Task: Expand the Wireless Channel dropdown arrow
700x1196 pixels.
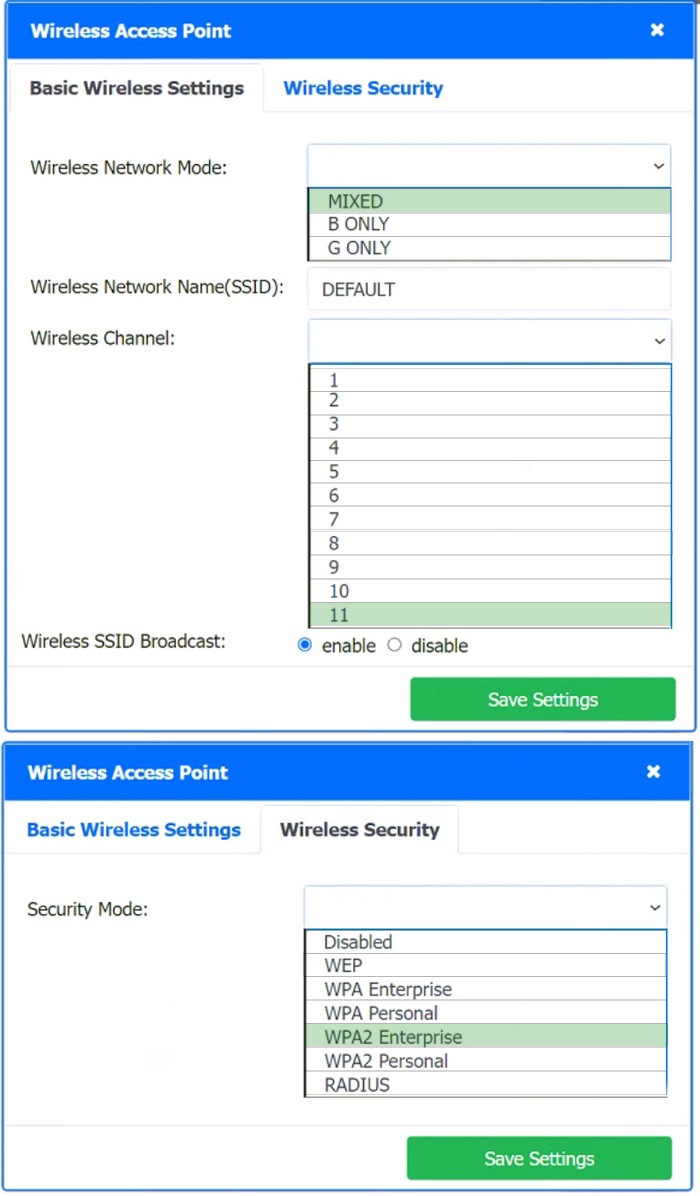Action: pos(660,341)
